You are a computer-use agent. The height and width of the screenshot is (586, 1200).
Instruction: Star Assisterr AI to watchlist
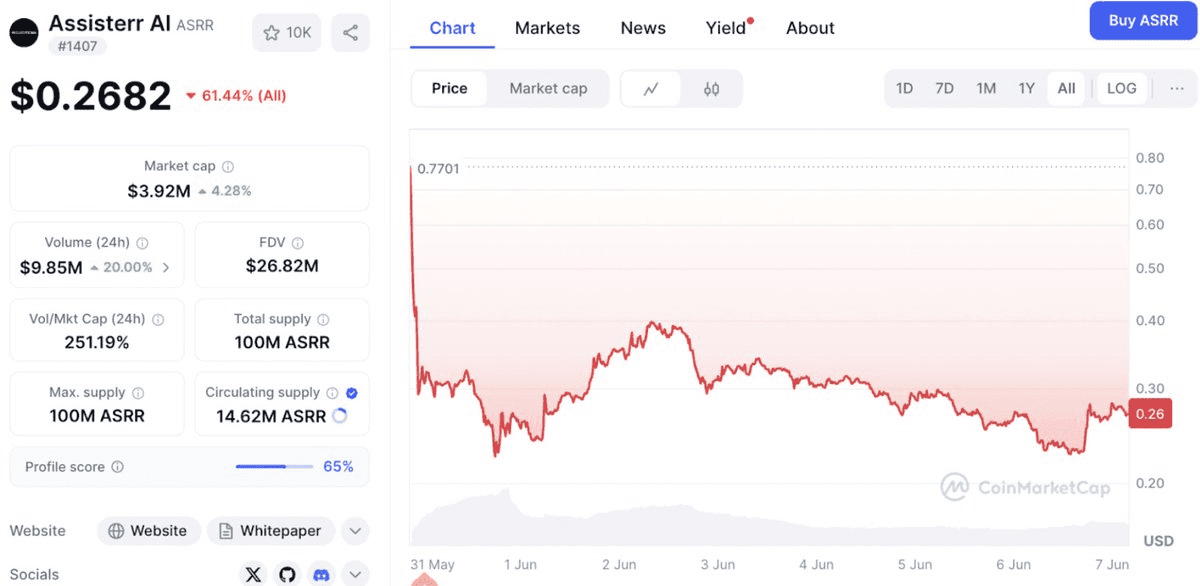click(286, 33)
